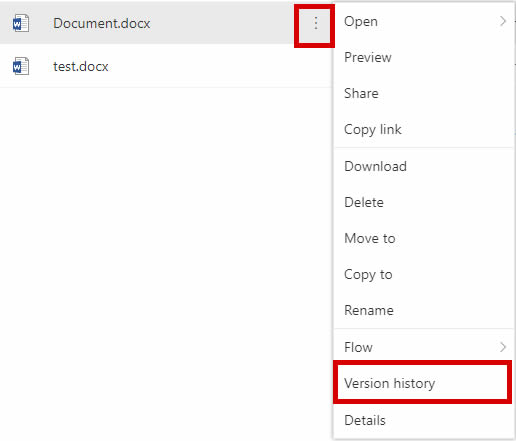Open Version history from the menu

(422, 382)
